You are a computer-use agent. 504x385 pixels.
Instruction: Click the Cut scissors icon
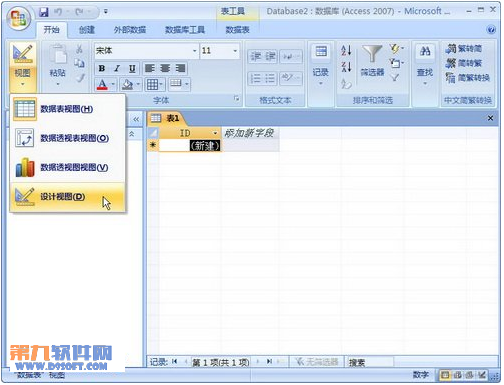pos(79,49)
